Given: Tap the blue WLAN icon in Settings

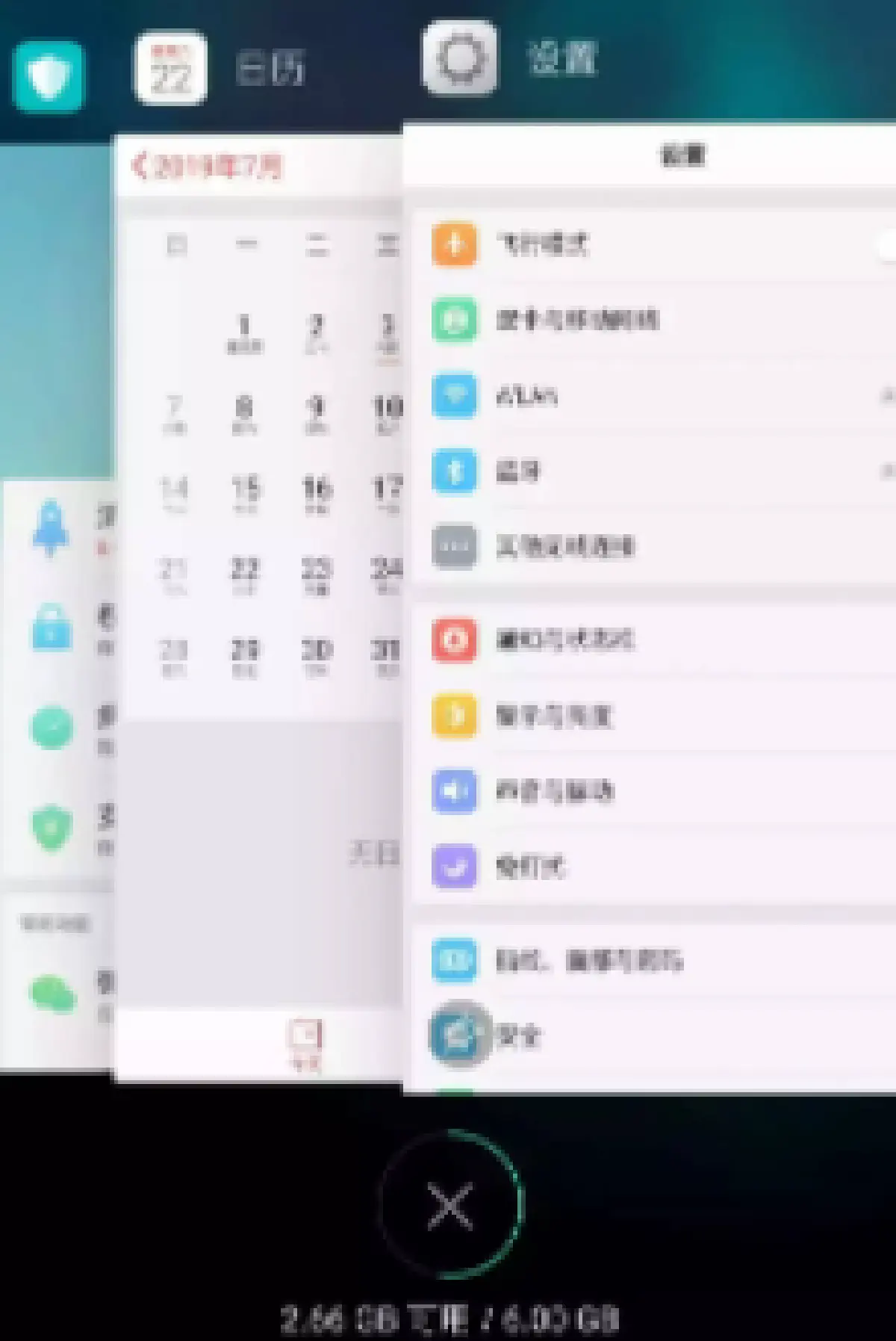Looking at the screenshot, I should point(454,396).
